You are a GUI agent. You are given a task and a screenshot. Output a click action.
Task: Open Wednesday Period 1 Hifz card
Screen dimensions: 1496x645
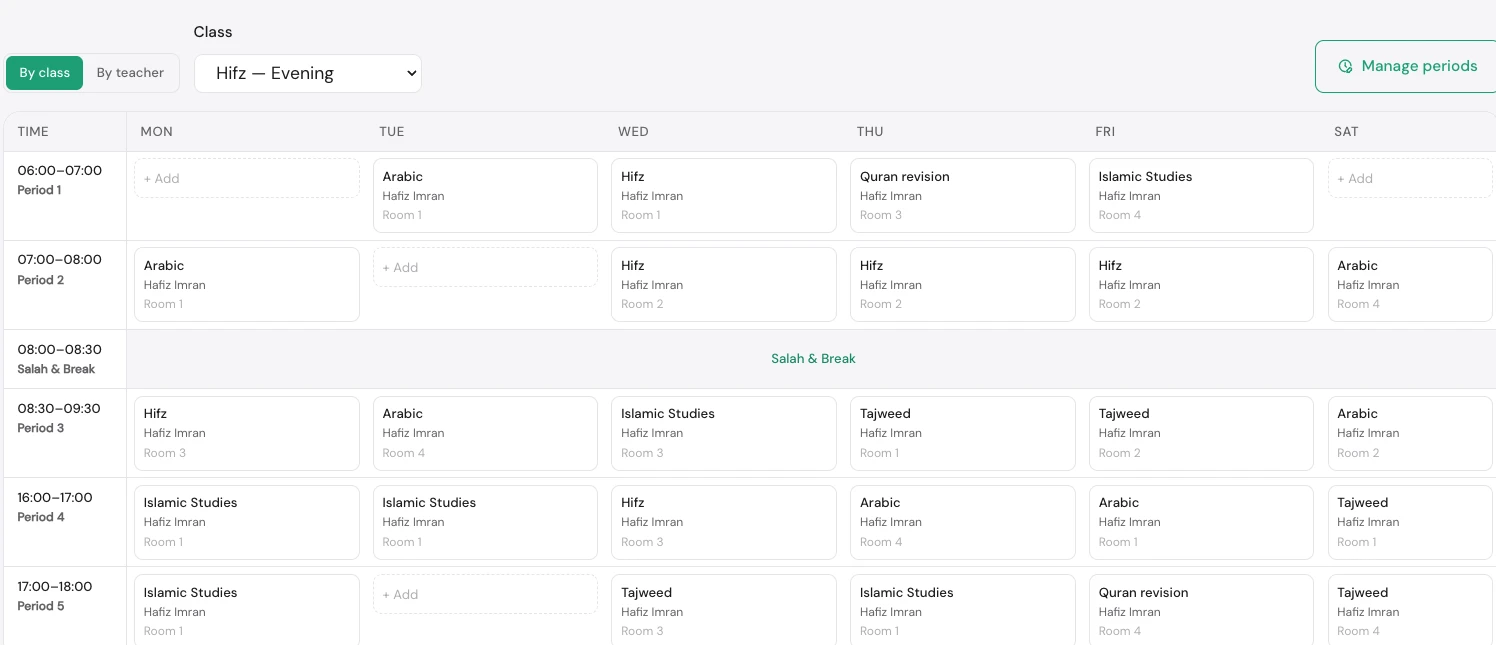point(724,195)
